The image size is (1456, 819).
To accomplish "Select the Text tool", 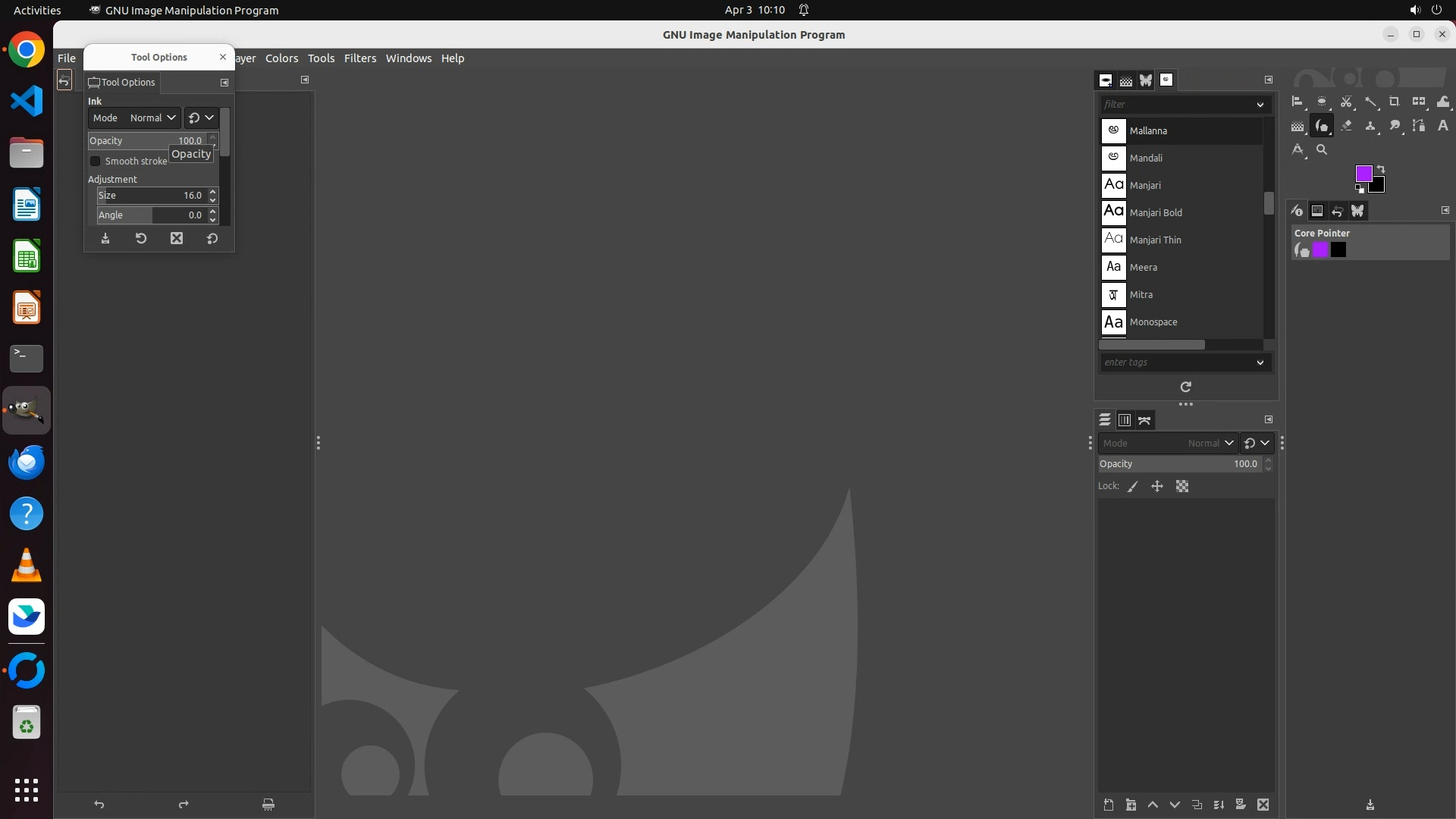I will point(1443,126).
